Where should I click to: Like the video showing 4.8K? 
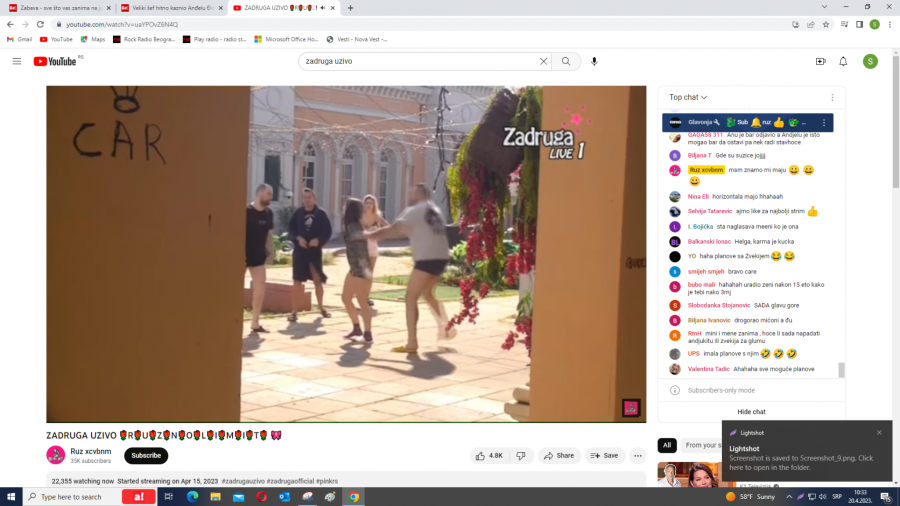pos(489,455)
